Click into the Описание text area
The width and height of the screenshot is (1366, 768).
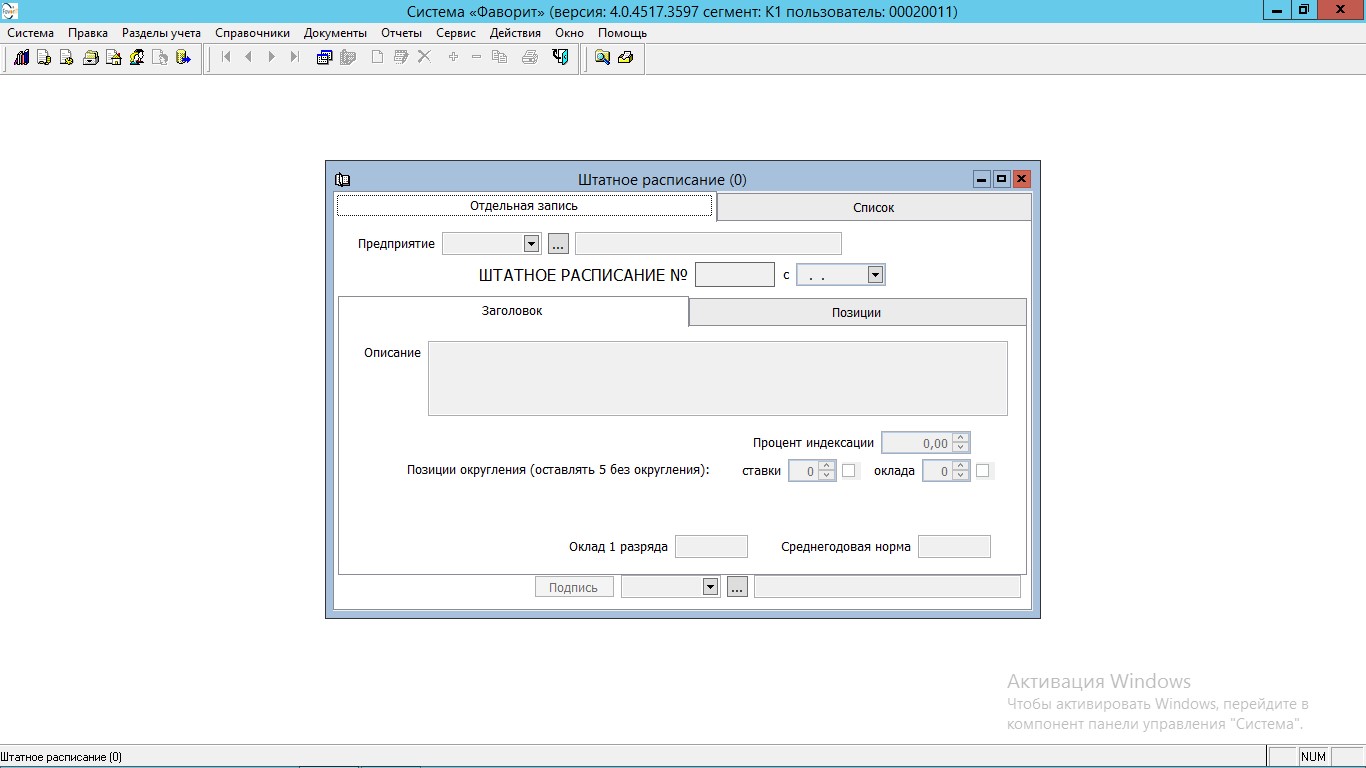[x=717, y=378]
